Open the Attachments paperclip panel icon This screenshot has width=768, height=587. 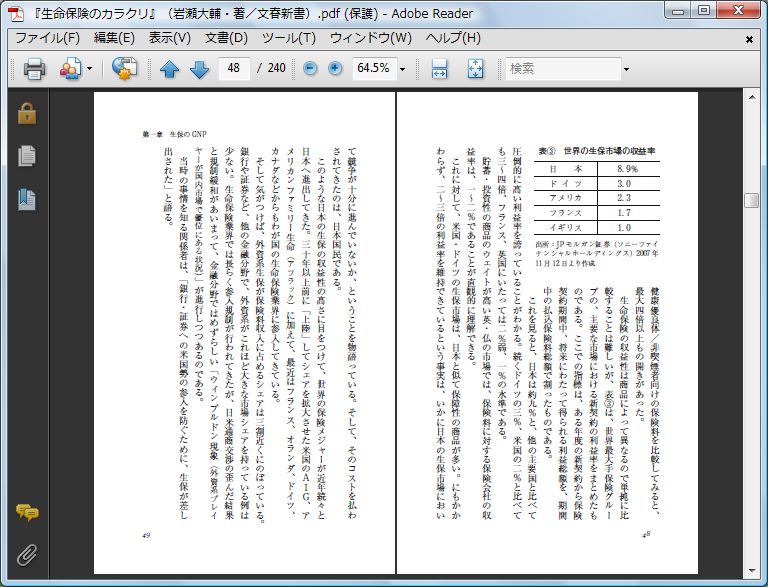[x=27, y=555]
